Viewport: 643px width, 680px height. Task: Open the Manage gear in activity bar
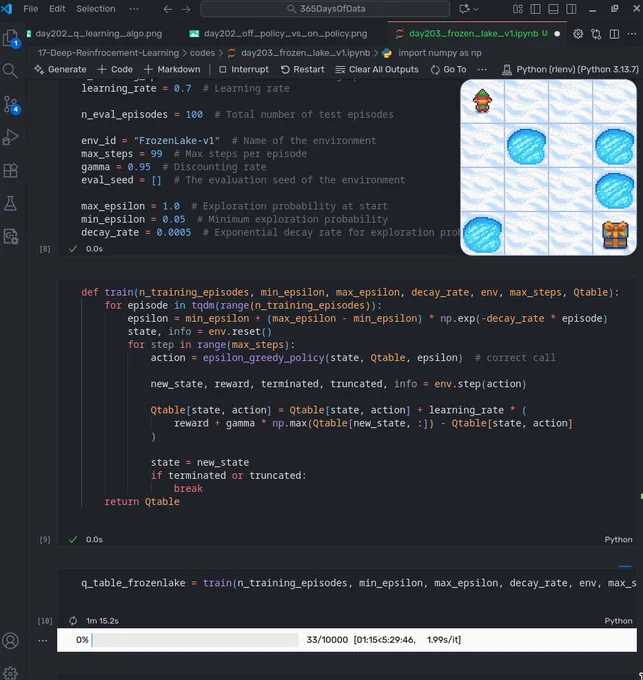click(10, 673)
